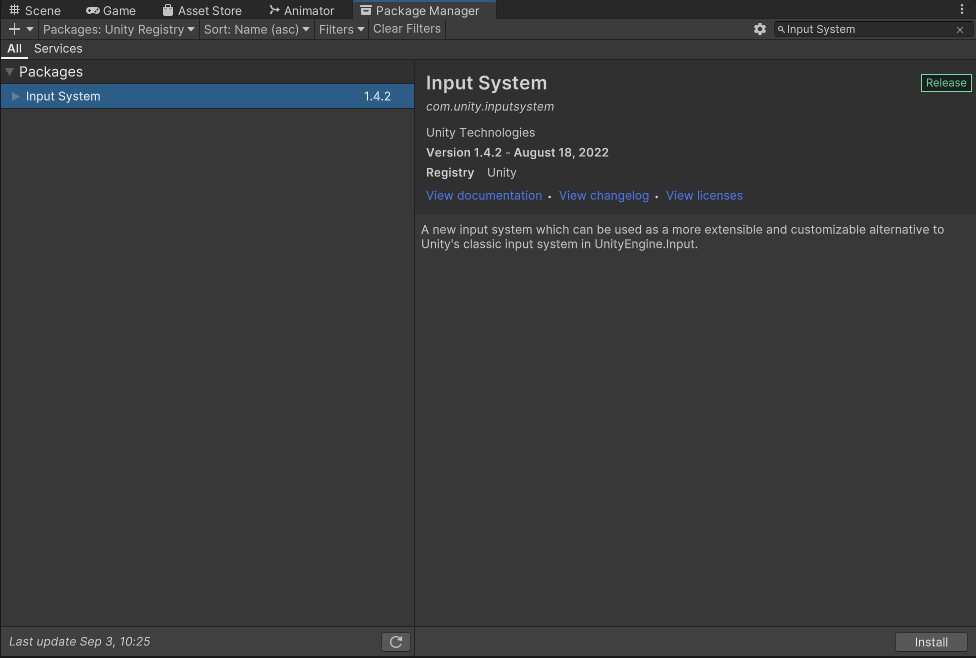Click the Clear Filters button
Image resolution: width=976 pixels, height=658 pixels.
click(x=406, y=29)
